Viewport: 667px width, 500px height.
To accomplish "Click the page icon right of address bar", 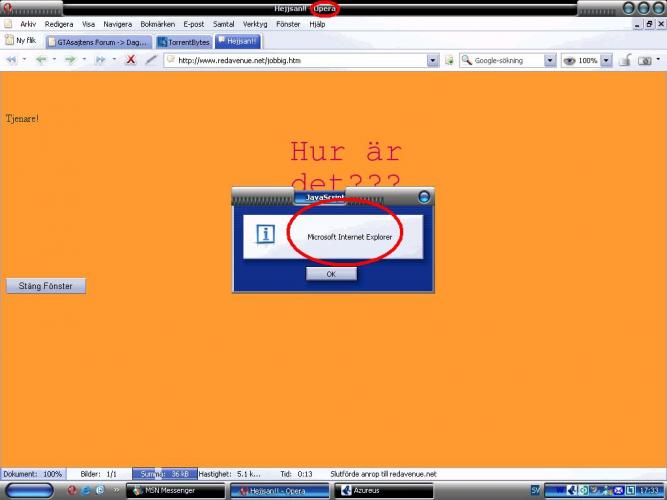I will click(x=449, y=61).
